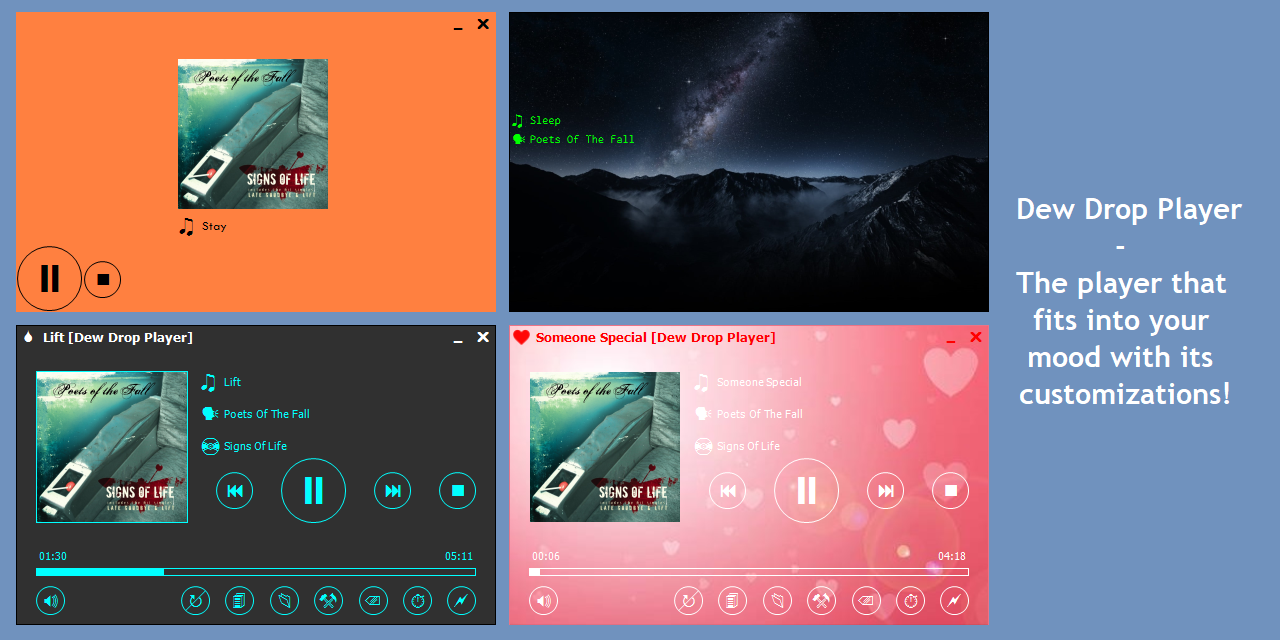Click the album art in the pink player
This screenshot has width=1280, height=640.
[x=605, y=447]
